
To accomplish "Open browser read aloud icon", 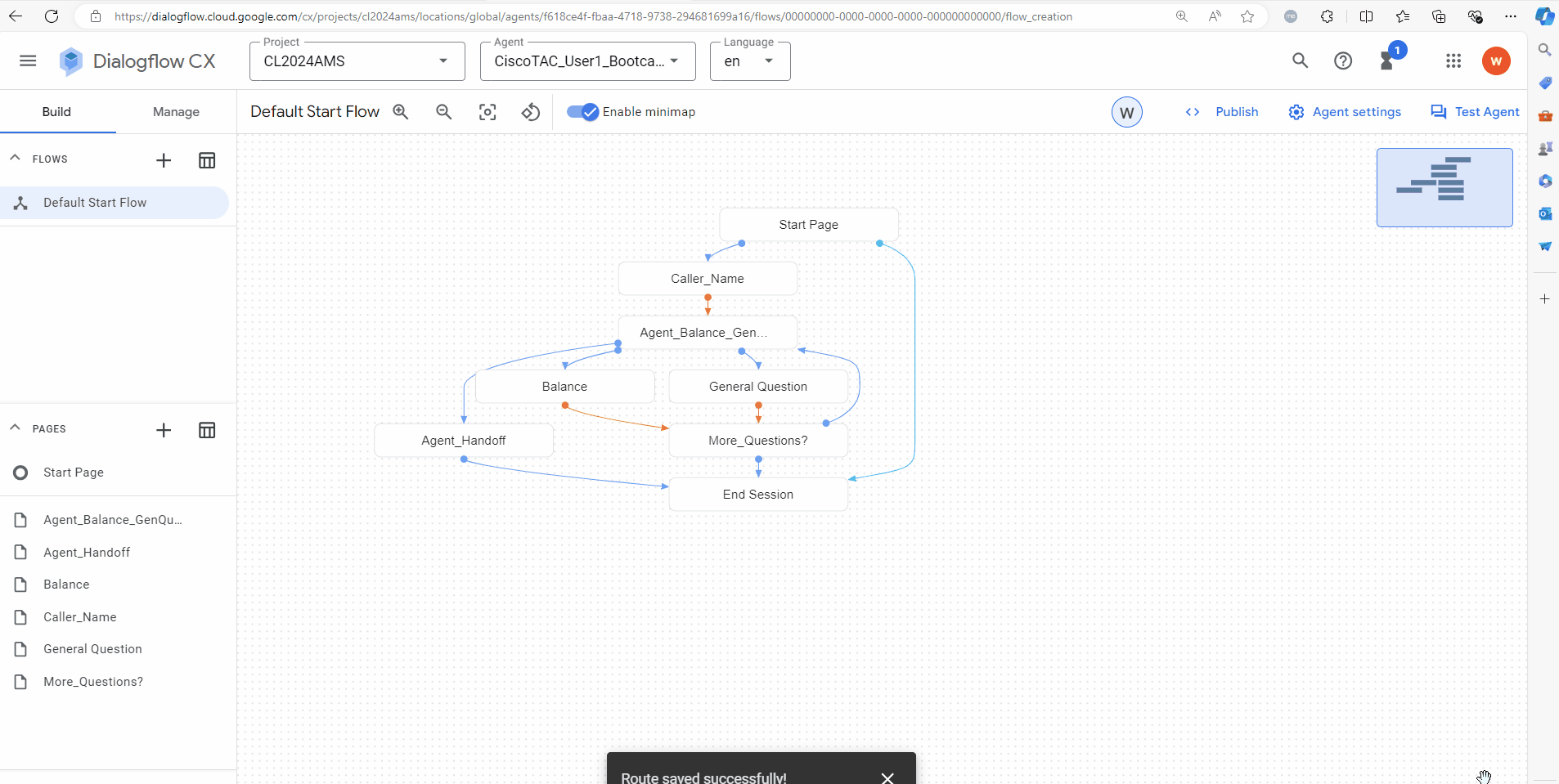I will click(1215, 16).
